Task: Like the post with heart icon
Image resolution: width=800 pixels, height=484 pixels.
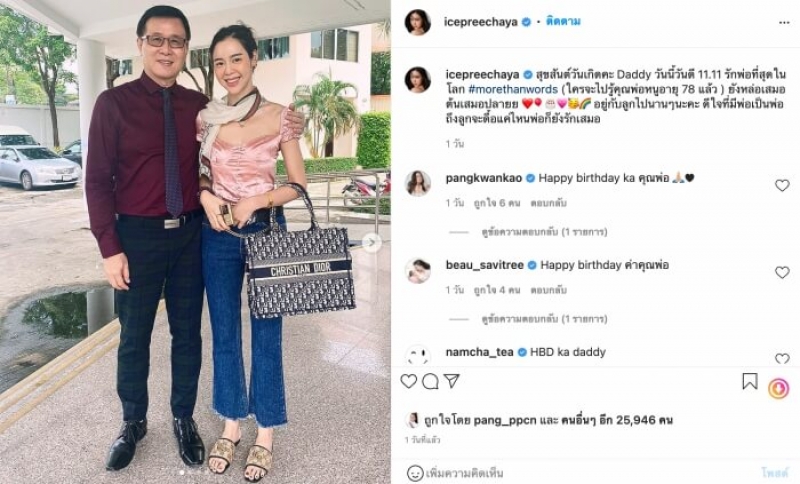Action: [409, 381]
